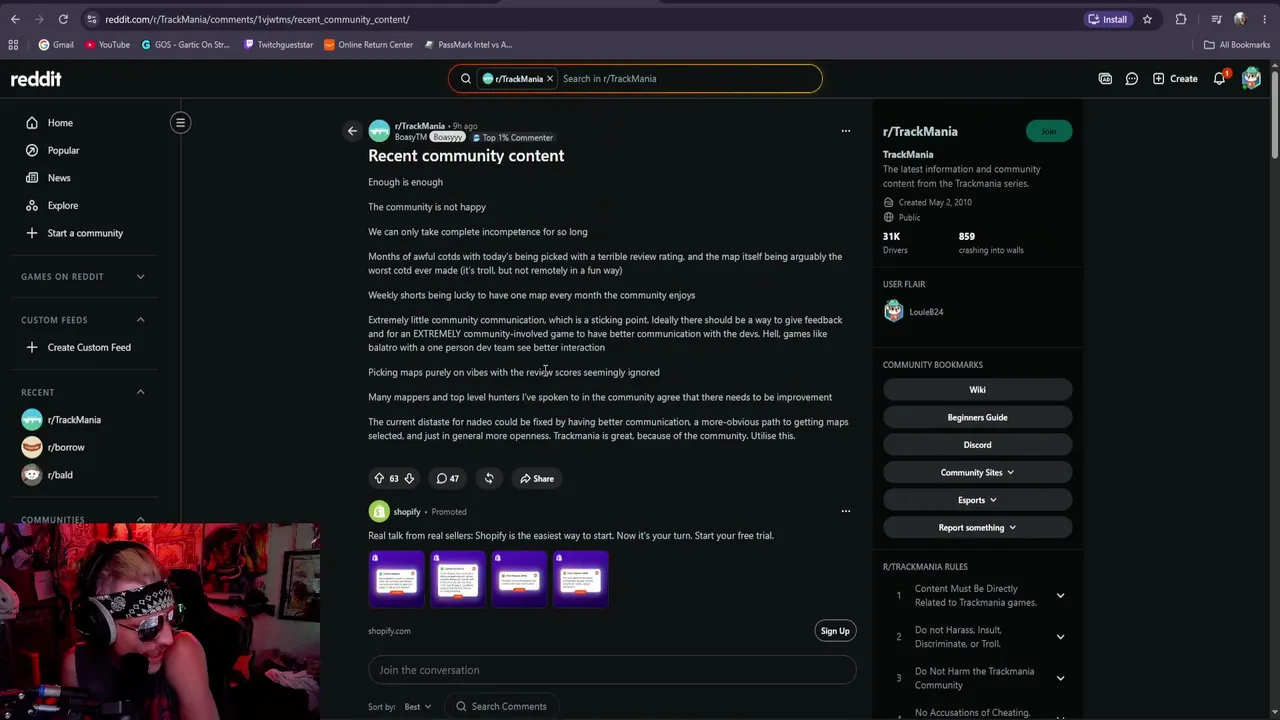Click the Install app button in address bar
The image size is (1280, 720).
click(x=1108, y=19)
